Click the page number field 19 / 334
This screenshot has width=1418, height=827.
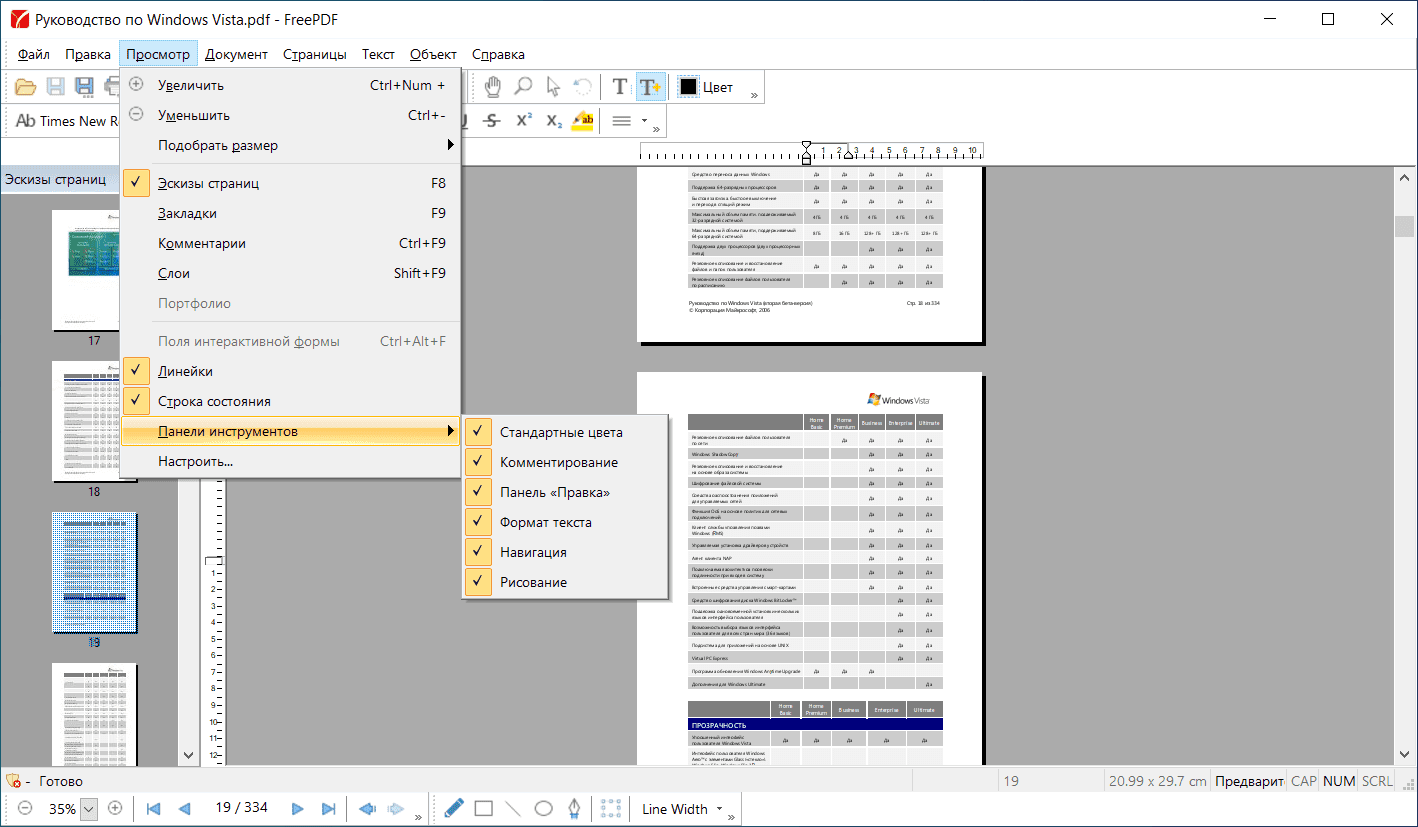coord(242,808)
